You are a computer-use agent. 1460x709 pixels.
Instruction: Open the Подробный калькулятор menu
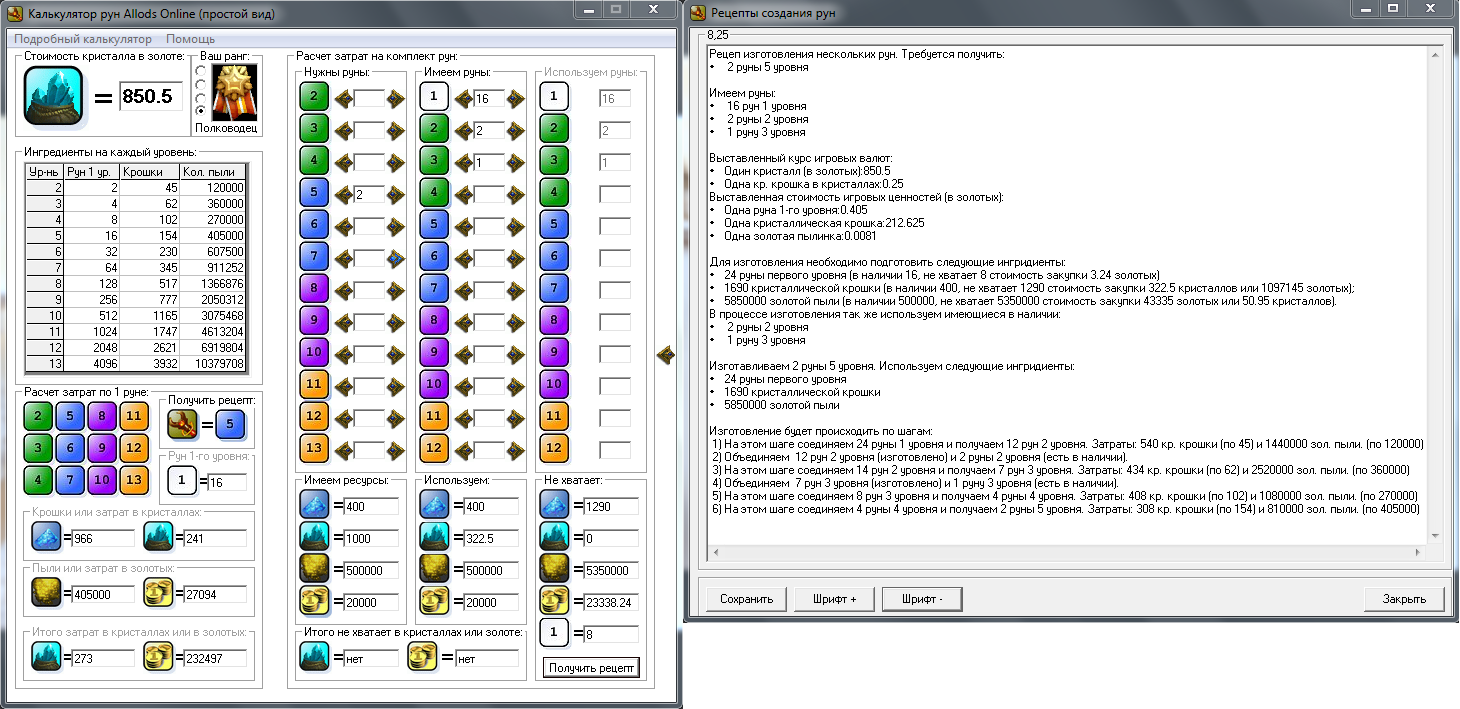[x=83, y=39]
